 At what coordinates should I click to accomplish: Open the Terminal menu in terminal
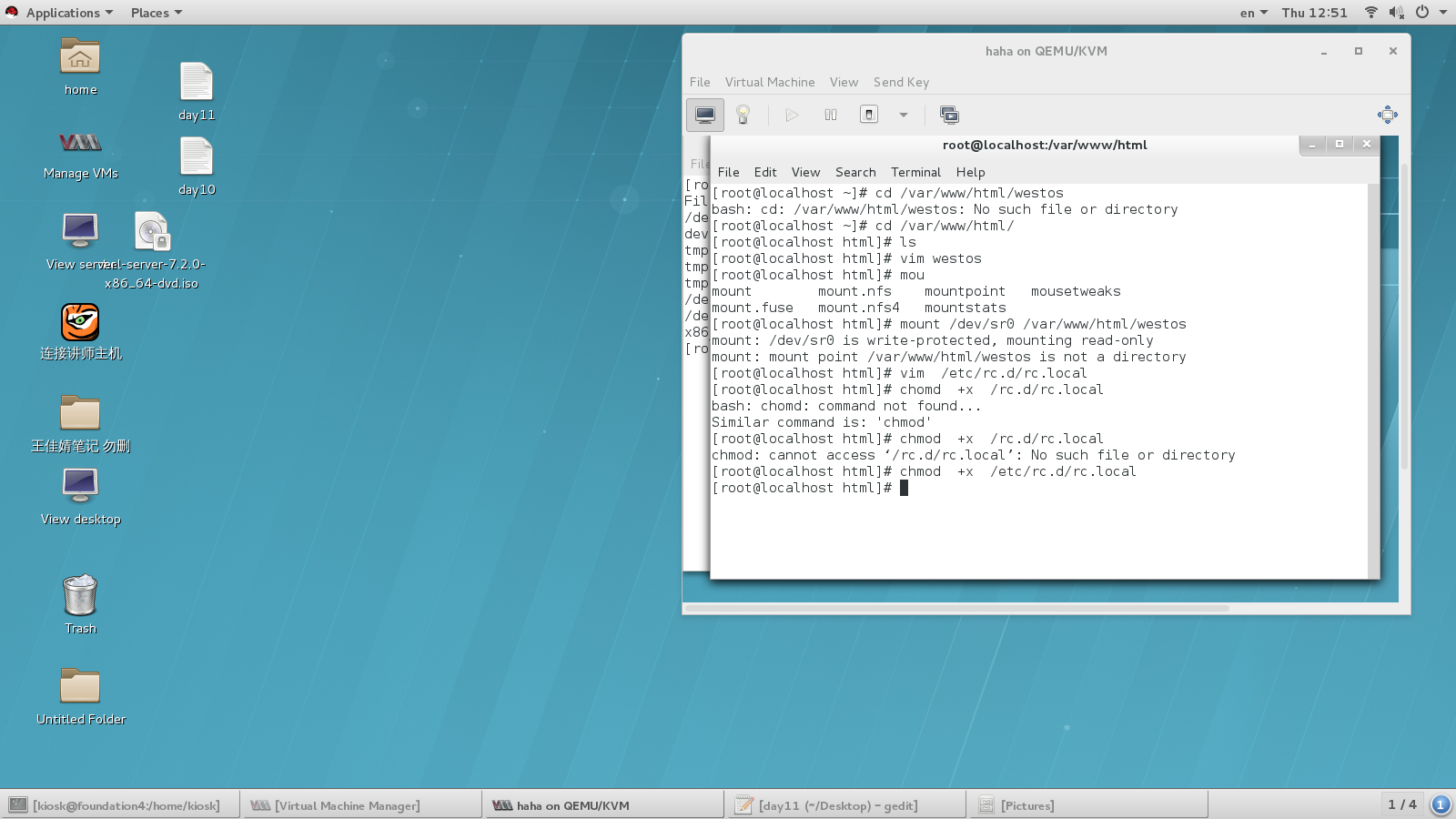tap(915, 172)
